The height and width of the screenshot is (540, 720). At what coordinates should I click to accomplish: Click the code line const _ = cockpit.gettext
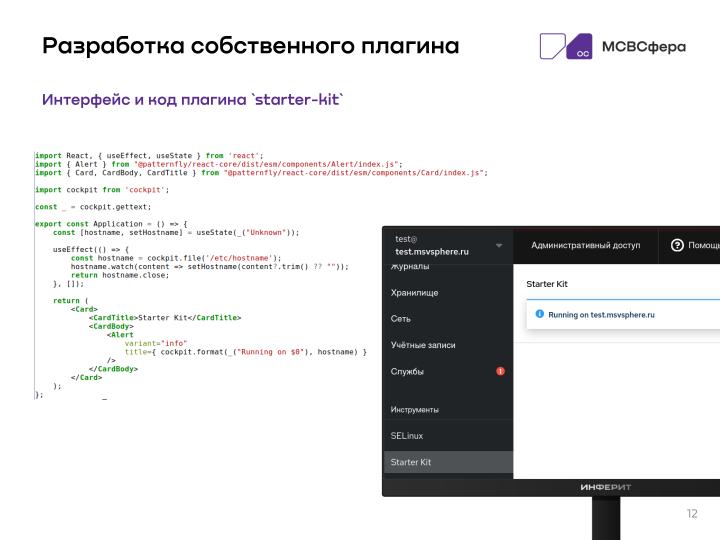(x=93, y=207)
